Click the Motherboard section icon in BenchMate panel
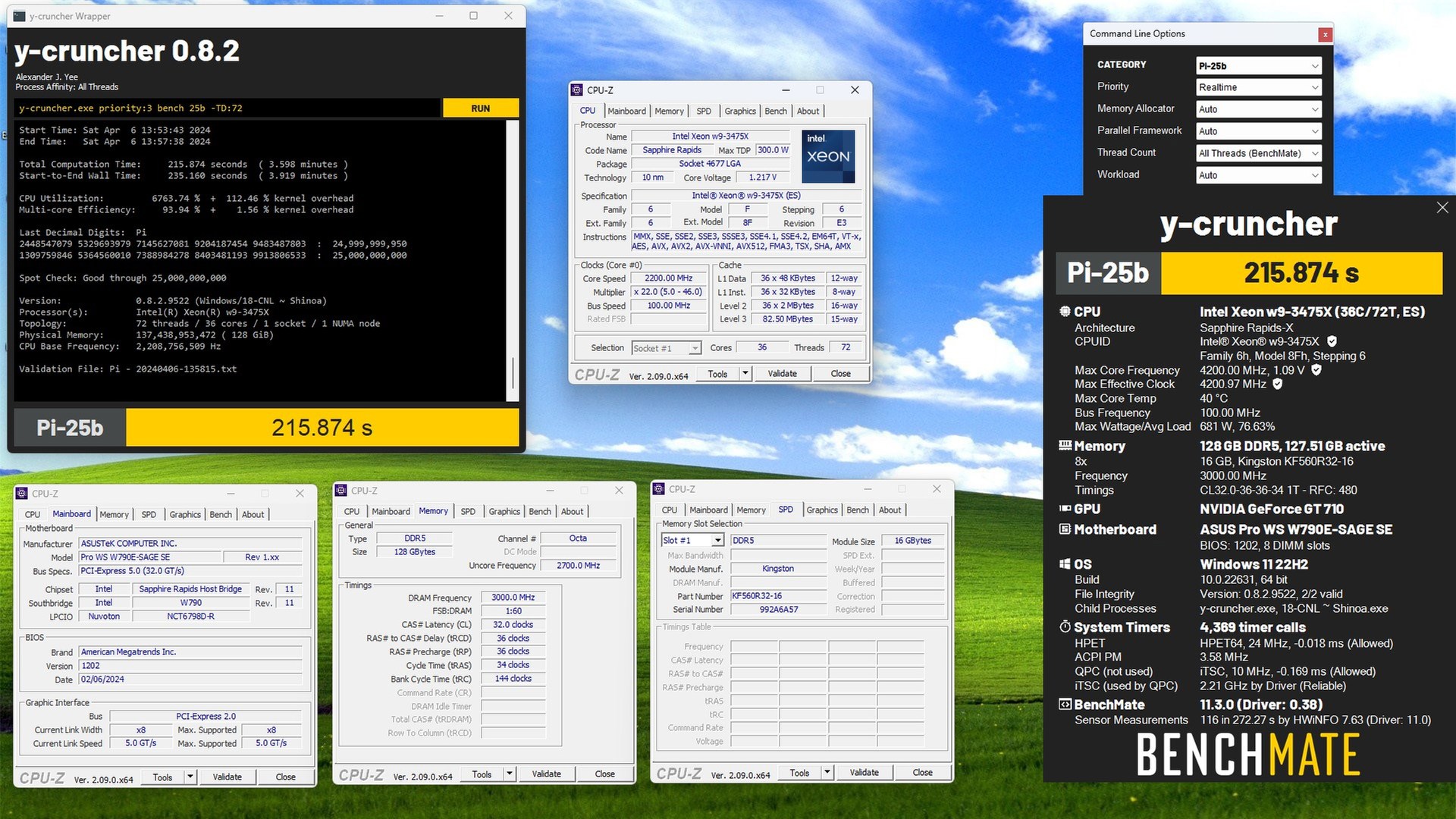1456x819 pixels. pyautogui.click(x=1065, y=529)
